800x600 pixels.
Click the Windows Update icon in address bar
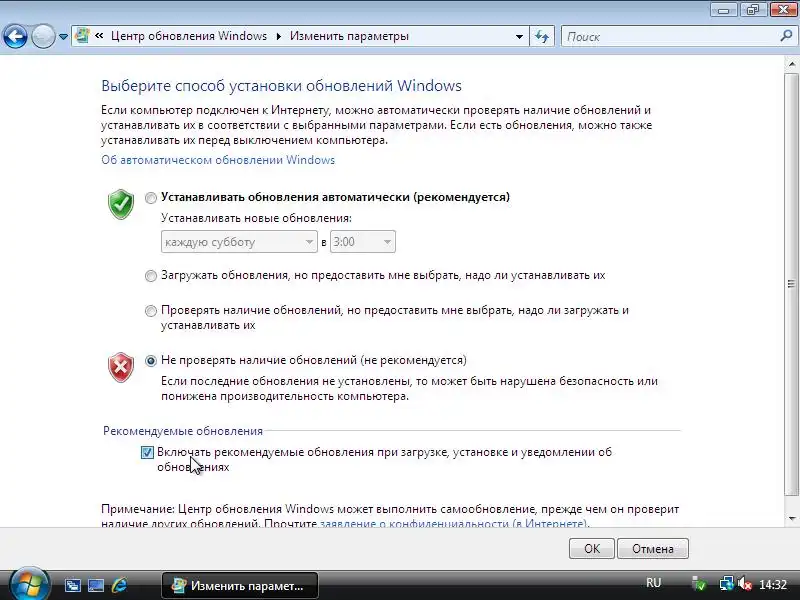[x=82, y=36]
